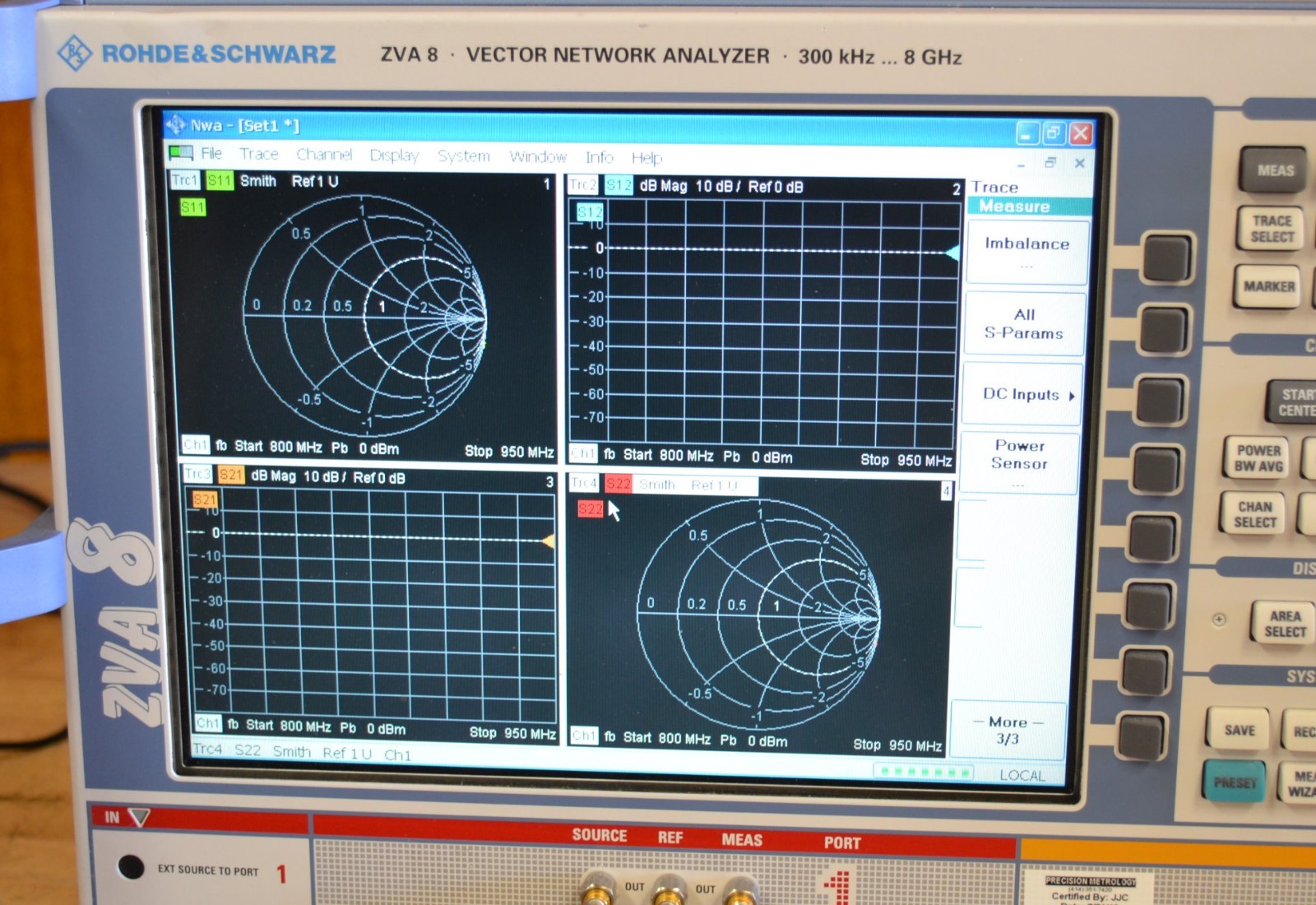The height and width of the screenshot is (905, 1316).
Task: Expand the DC Inputs submenu
Action: click(x=1021, y=394)
